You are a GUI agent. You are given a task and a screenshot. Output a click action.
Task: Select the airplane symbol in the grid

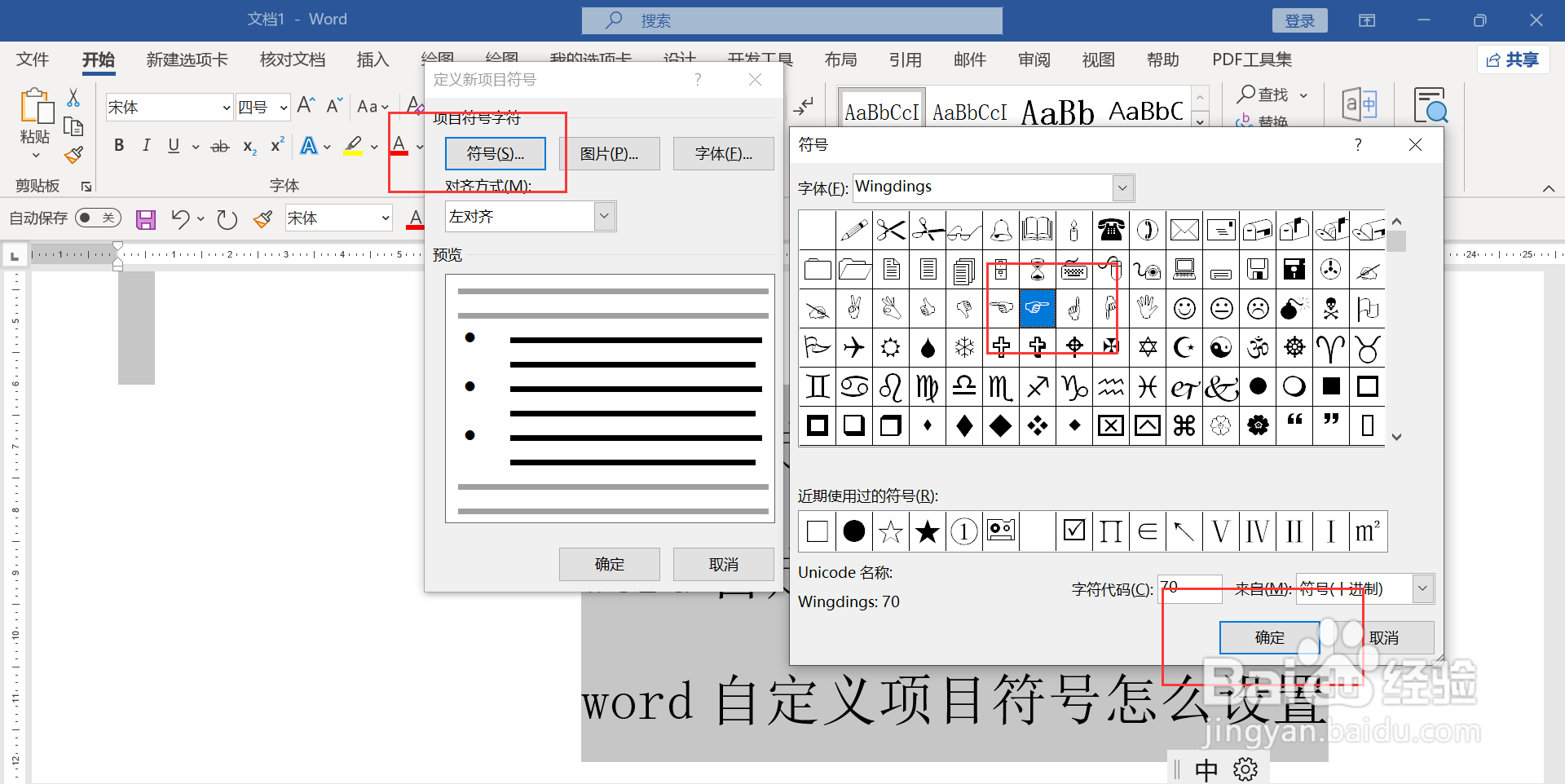(854, 347)
